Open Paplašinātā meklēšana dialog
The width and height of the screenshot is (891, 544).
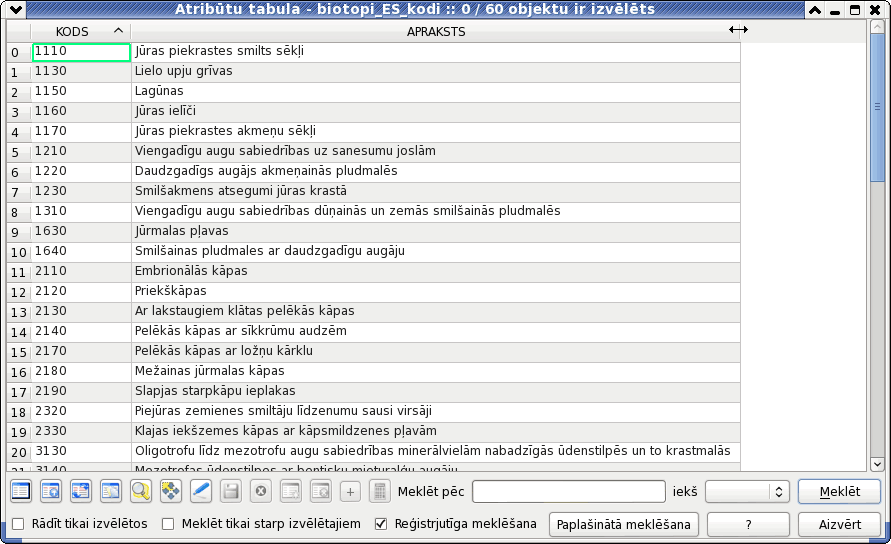pyautogui.click(x=623, y=524)
